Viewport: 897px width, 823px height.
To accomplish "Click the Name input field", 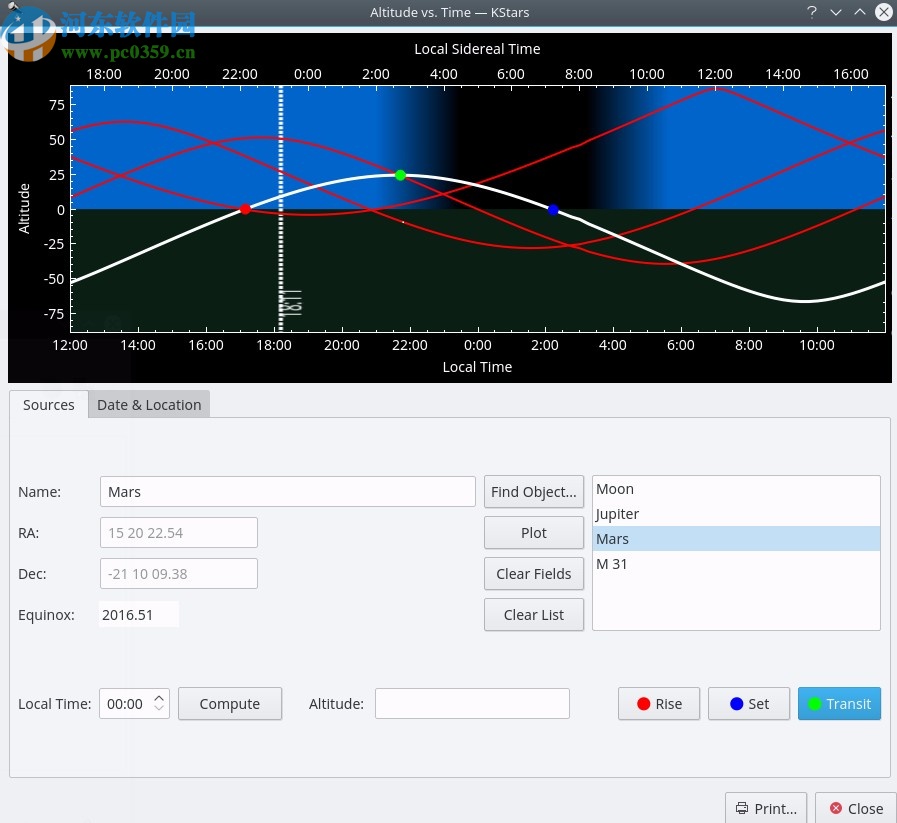I will pos(287,492).
